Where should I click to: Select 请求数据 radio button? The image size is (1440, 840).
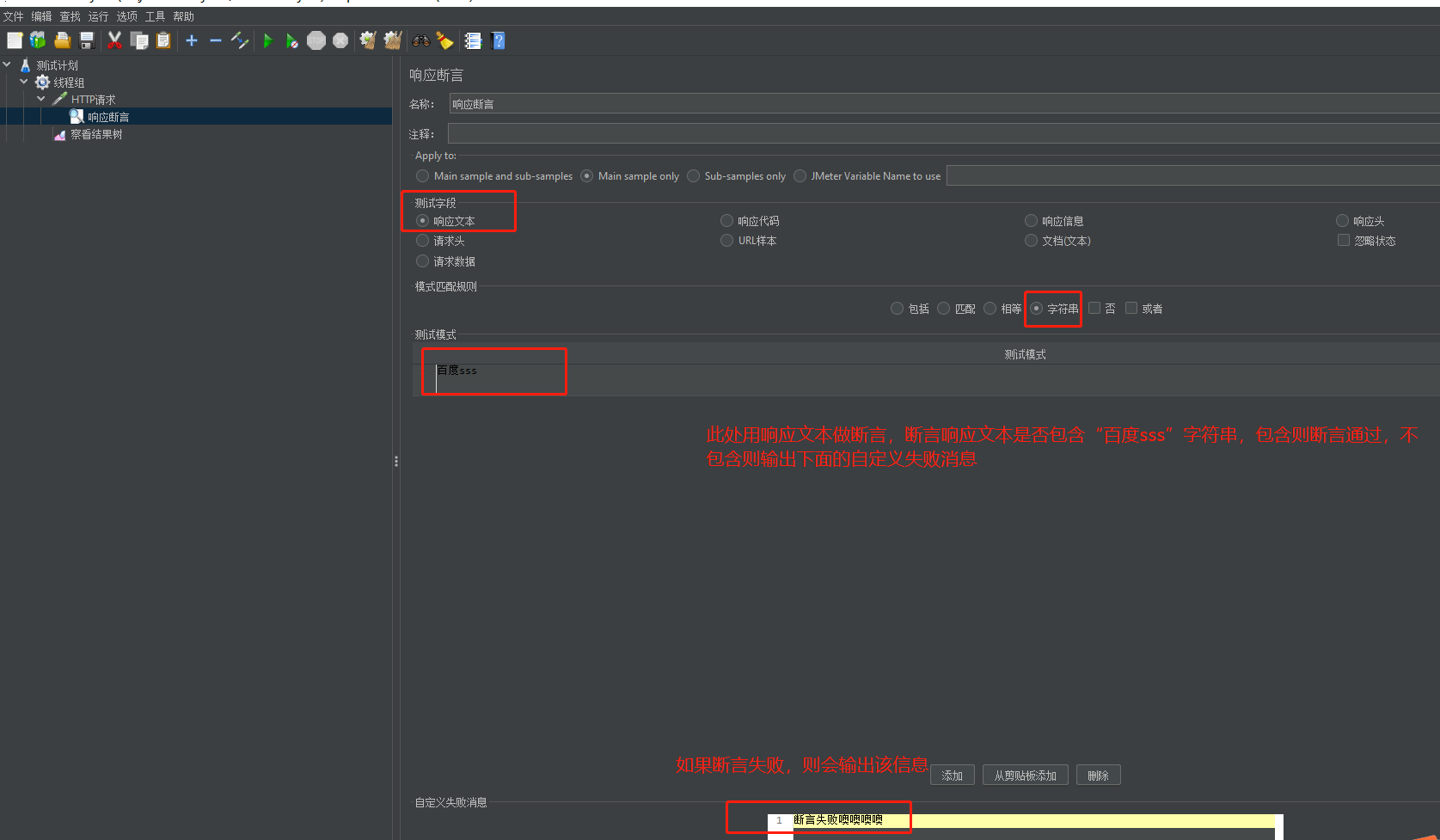coord(422,261)
